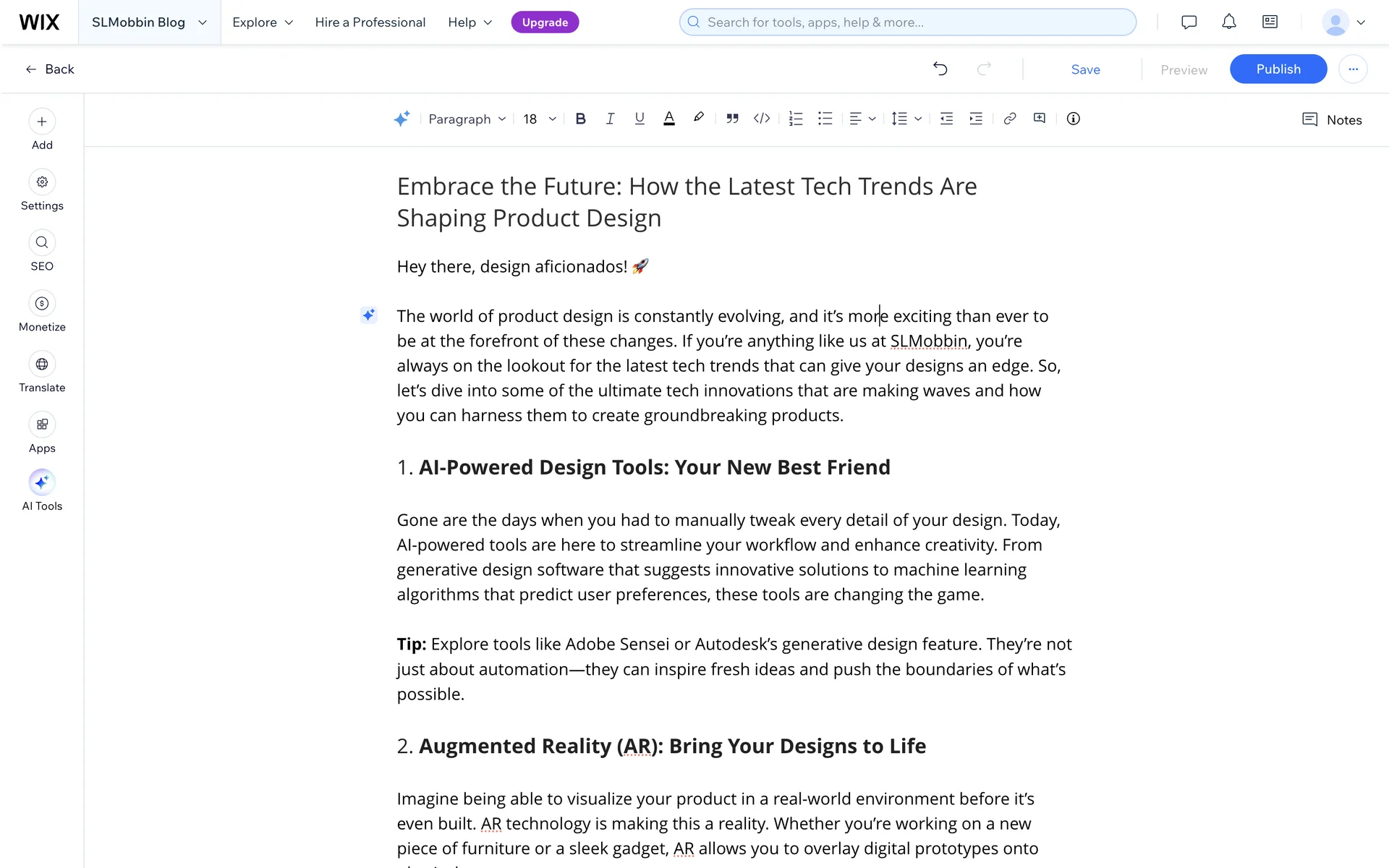Click the search field for tools and apps

pos(907,22)
